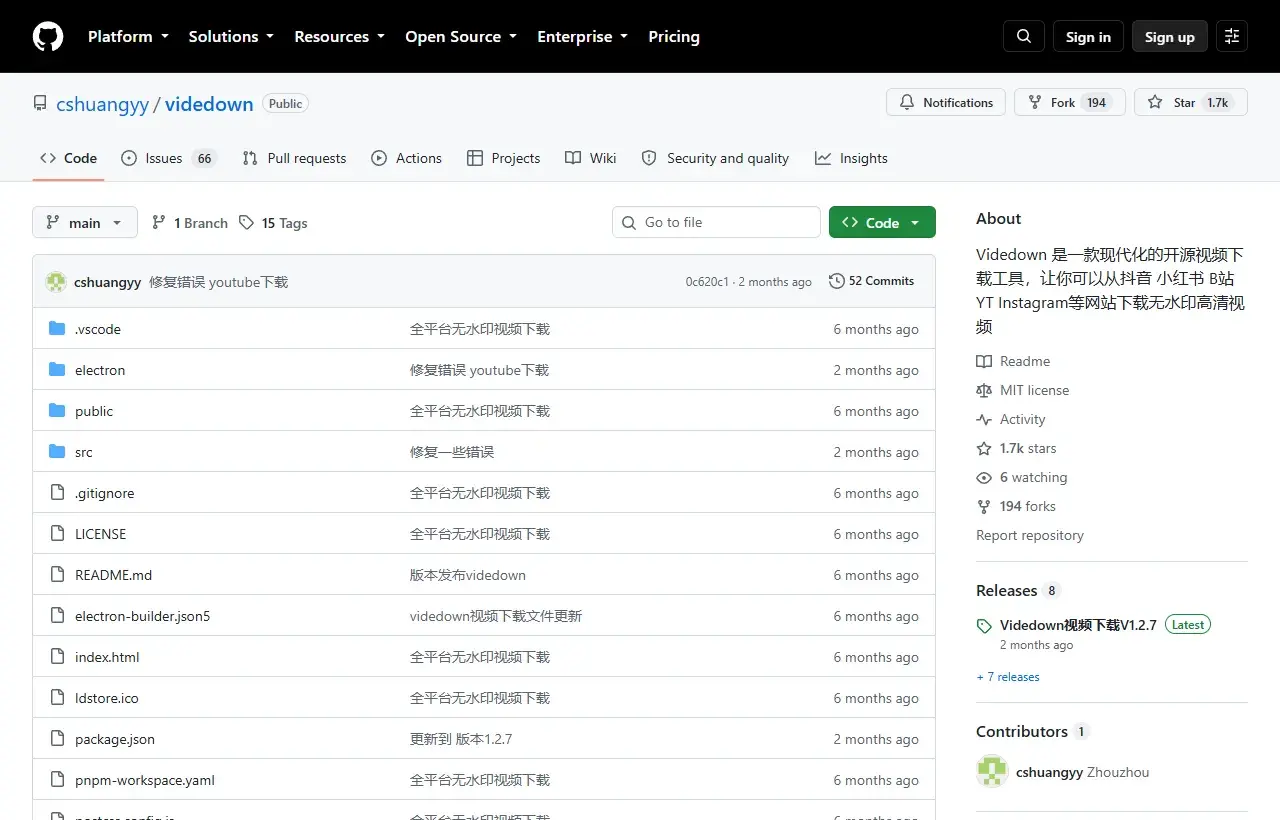Switch to the Issues tab
Screen dimensions: 1280x820
click(x=169, y=158)
